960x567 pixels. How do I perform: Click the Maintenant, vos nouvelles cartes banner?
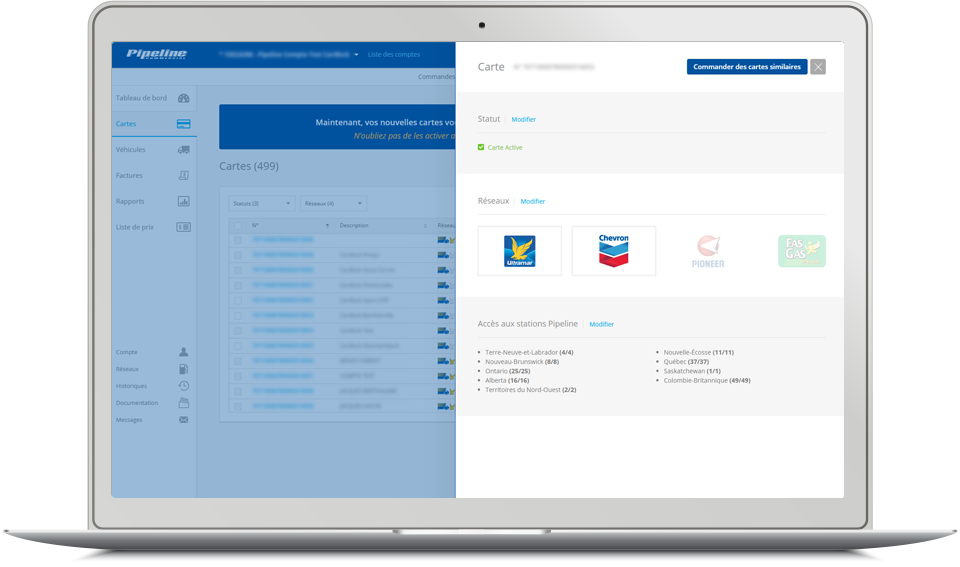(337, 127)
